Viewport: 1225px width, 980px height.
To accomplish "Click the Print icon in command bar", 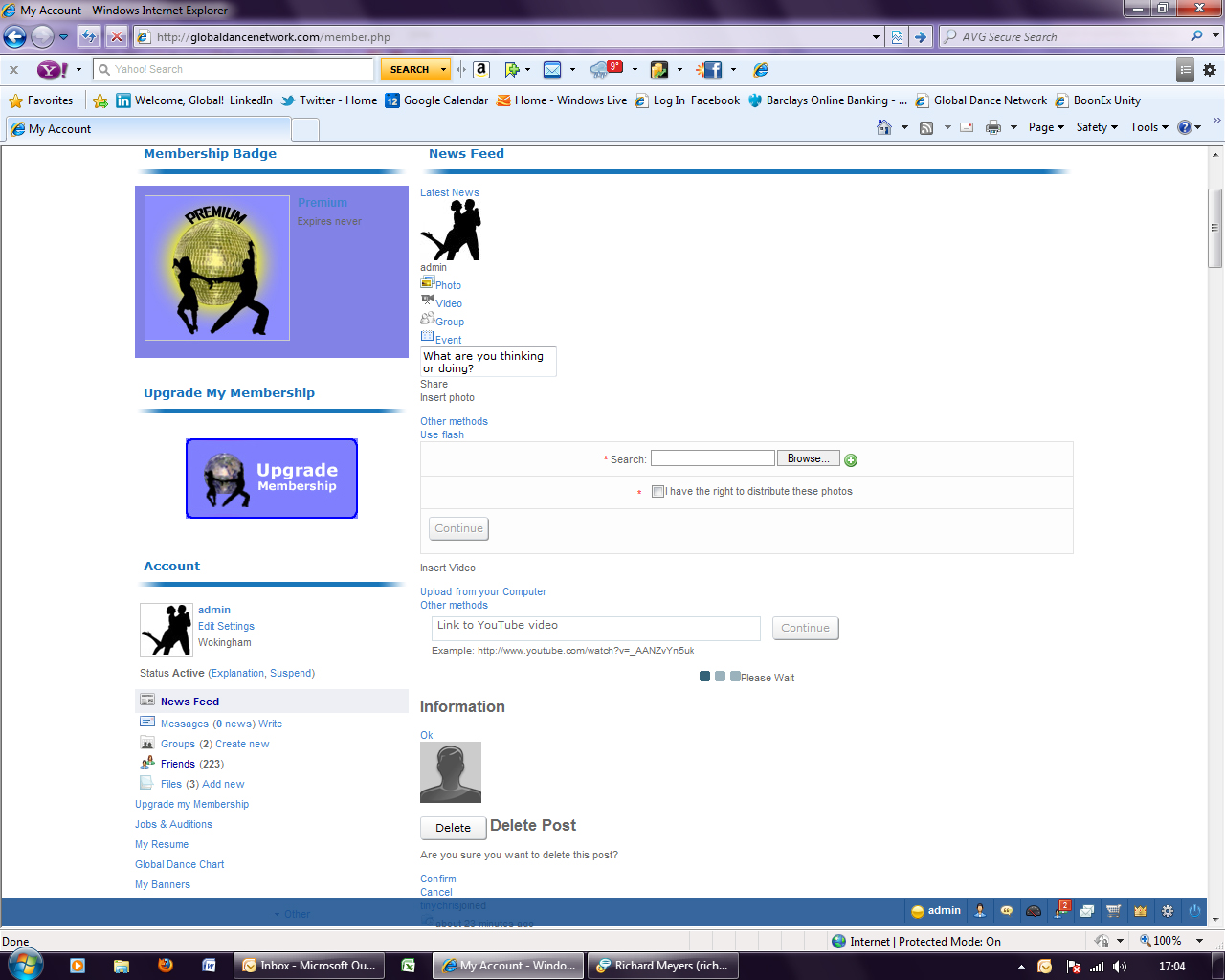I will pyautogui.click(x=993, y=127).
